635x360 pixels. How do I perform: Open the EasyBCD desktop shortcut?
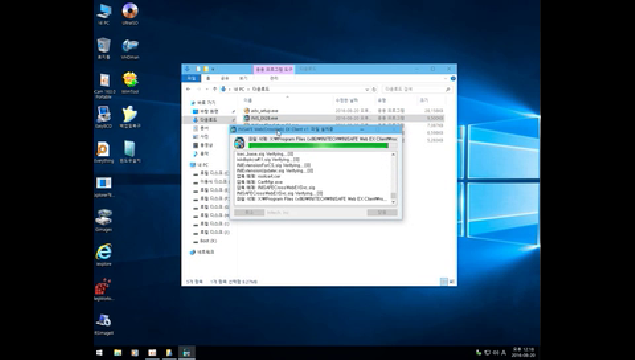point(104,117)
